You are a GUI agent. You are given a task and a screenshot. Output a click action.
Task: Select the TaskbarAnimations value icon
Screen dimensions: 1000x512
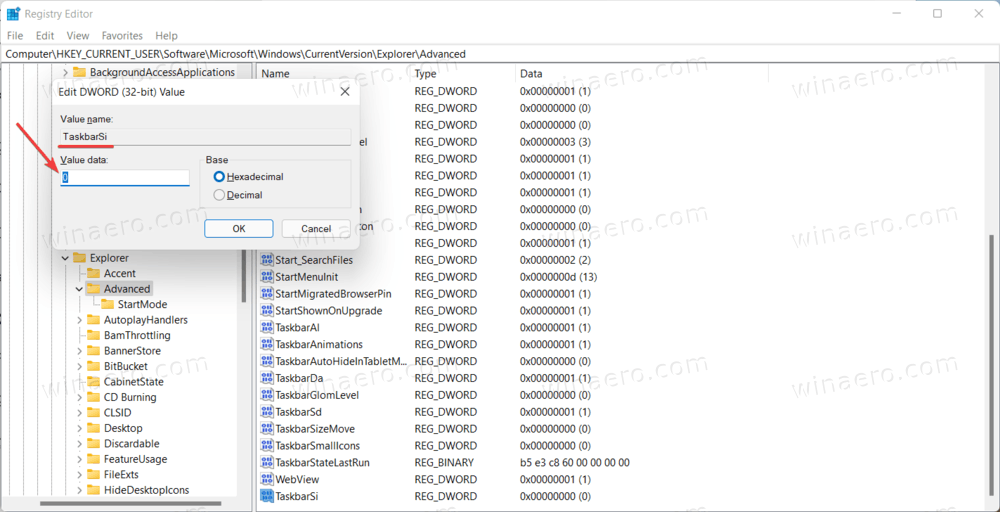pos(267,344)
